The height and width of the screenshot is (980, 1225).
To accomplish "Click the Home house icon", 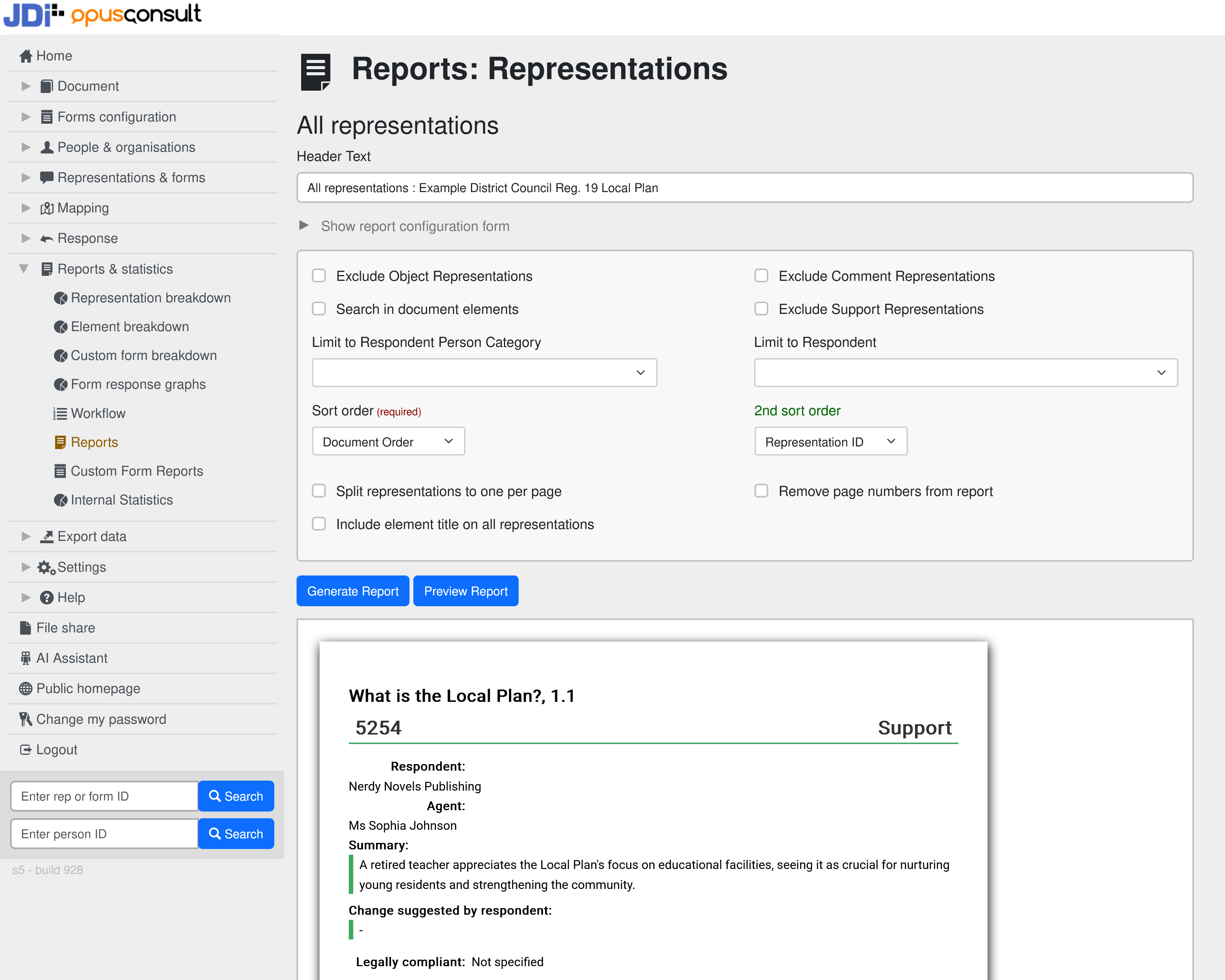I will click(x=25, y=56).
